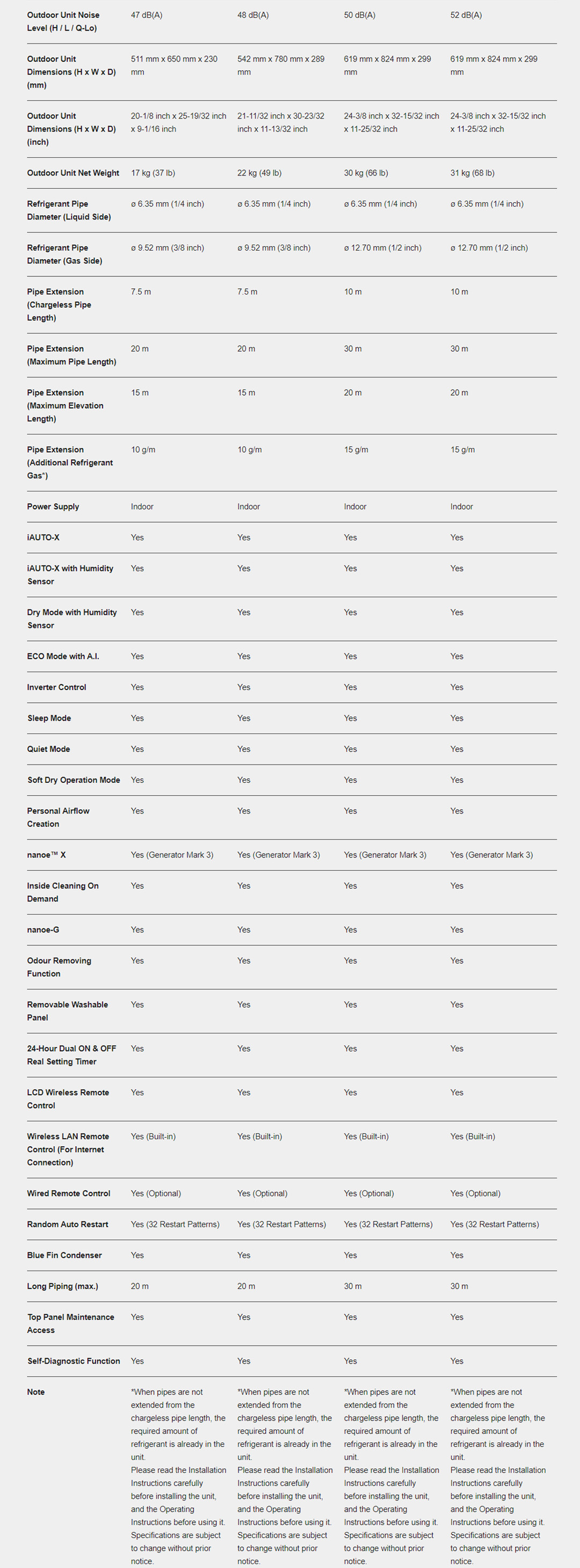Image resolution: width=580 pixels, height=1568 pixels.
Task: Click the Soft Dry Operation Mode label
Action: pos(73,780)
